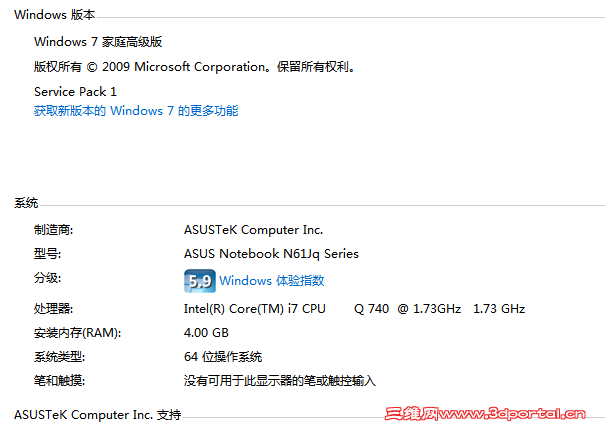Click the 笔和触摸 label
The width and height of the screenshot is (605, 427).
59,381
